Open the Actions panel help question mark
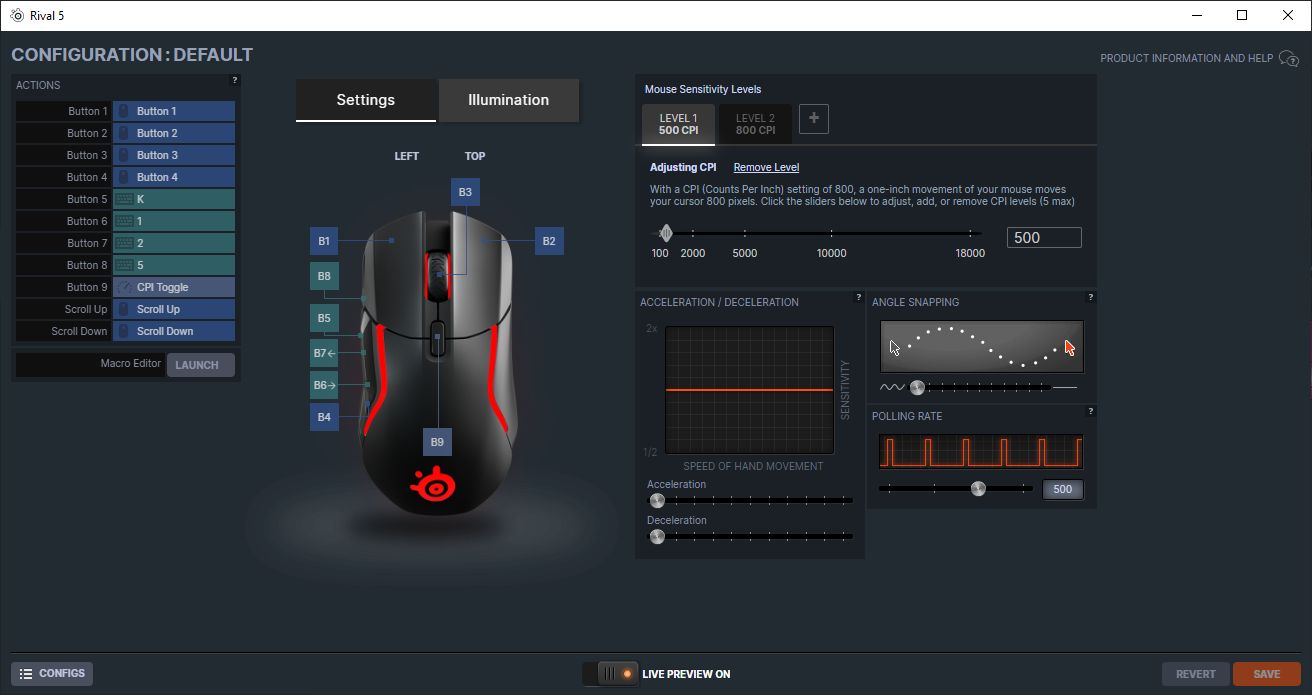Image resolution: width=1312 pixels, height=695 pixels. tap(235, 80)
